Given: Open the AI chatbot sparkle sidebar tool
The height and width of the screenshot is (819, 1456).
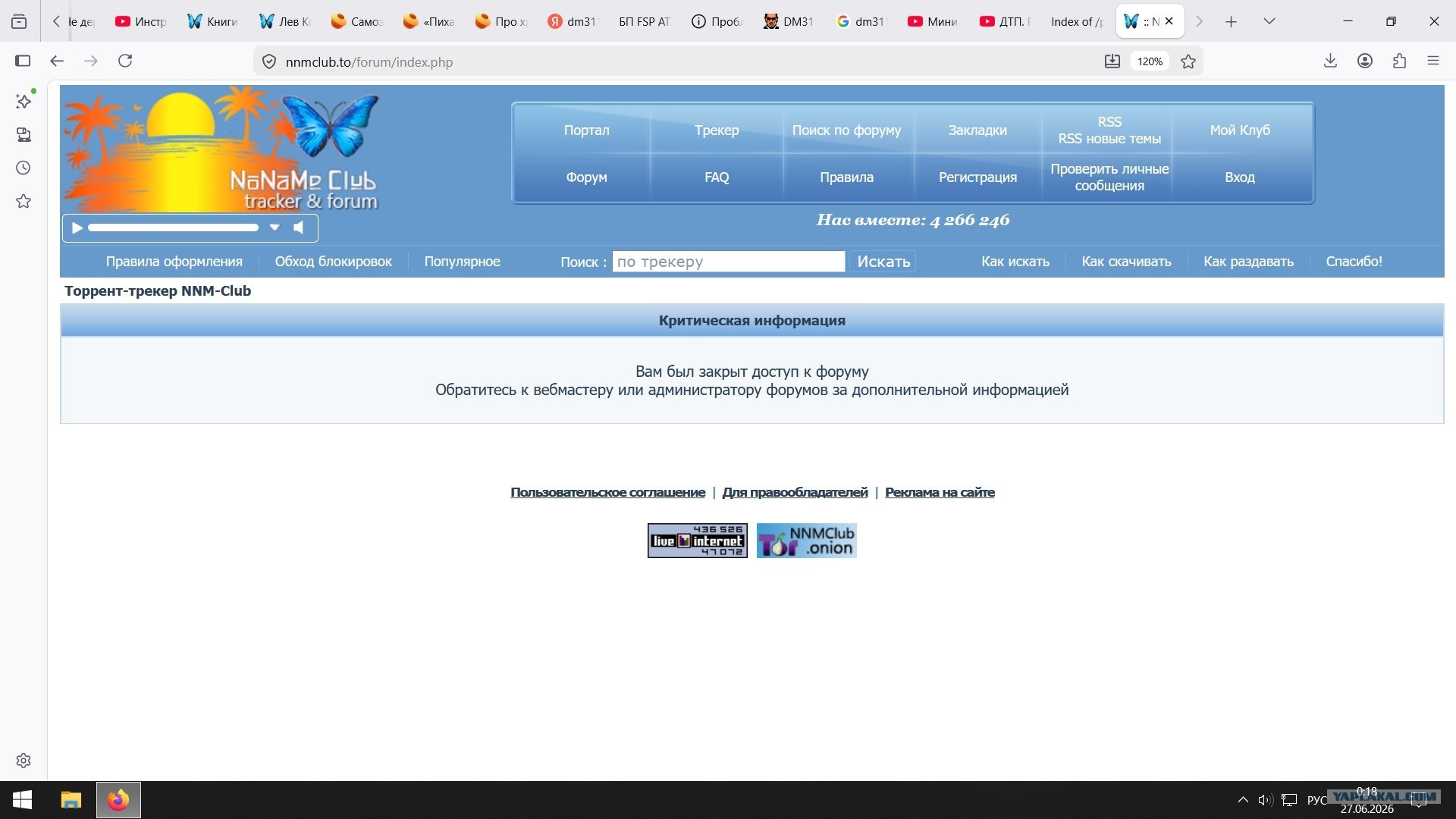Looking at the screenshot, I should (x=24, y=101).
